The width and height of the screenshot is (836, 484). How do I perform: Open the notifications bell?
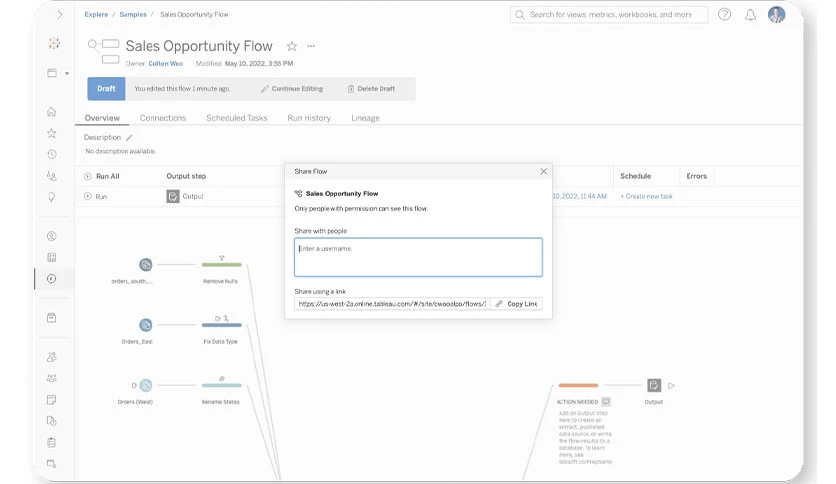750,14
